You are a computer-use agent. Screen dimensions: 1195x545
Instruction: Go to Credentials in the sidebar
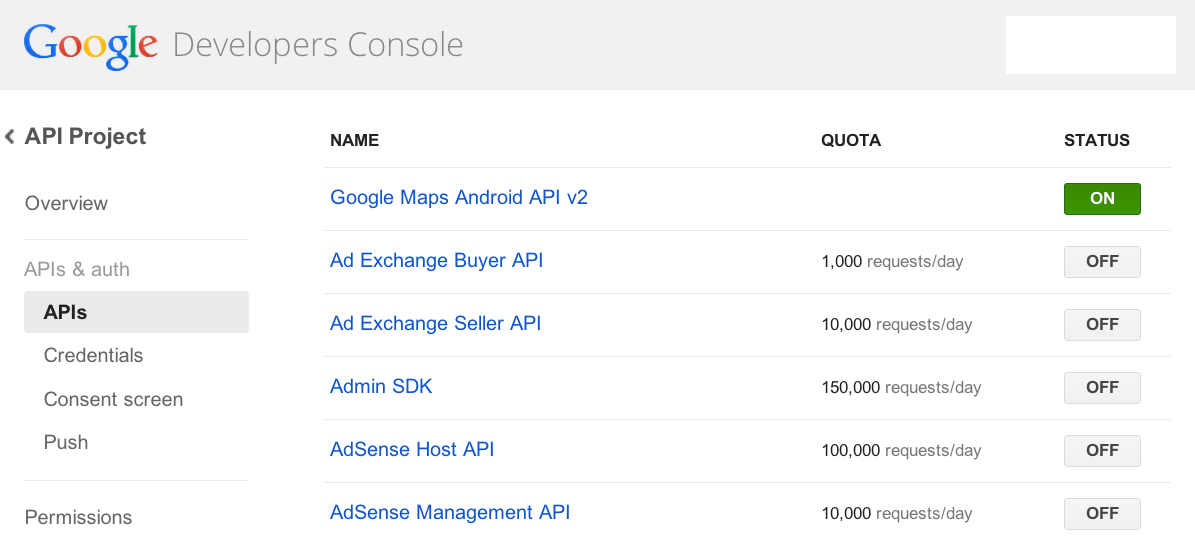coord(93,356)
